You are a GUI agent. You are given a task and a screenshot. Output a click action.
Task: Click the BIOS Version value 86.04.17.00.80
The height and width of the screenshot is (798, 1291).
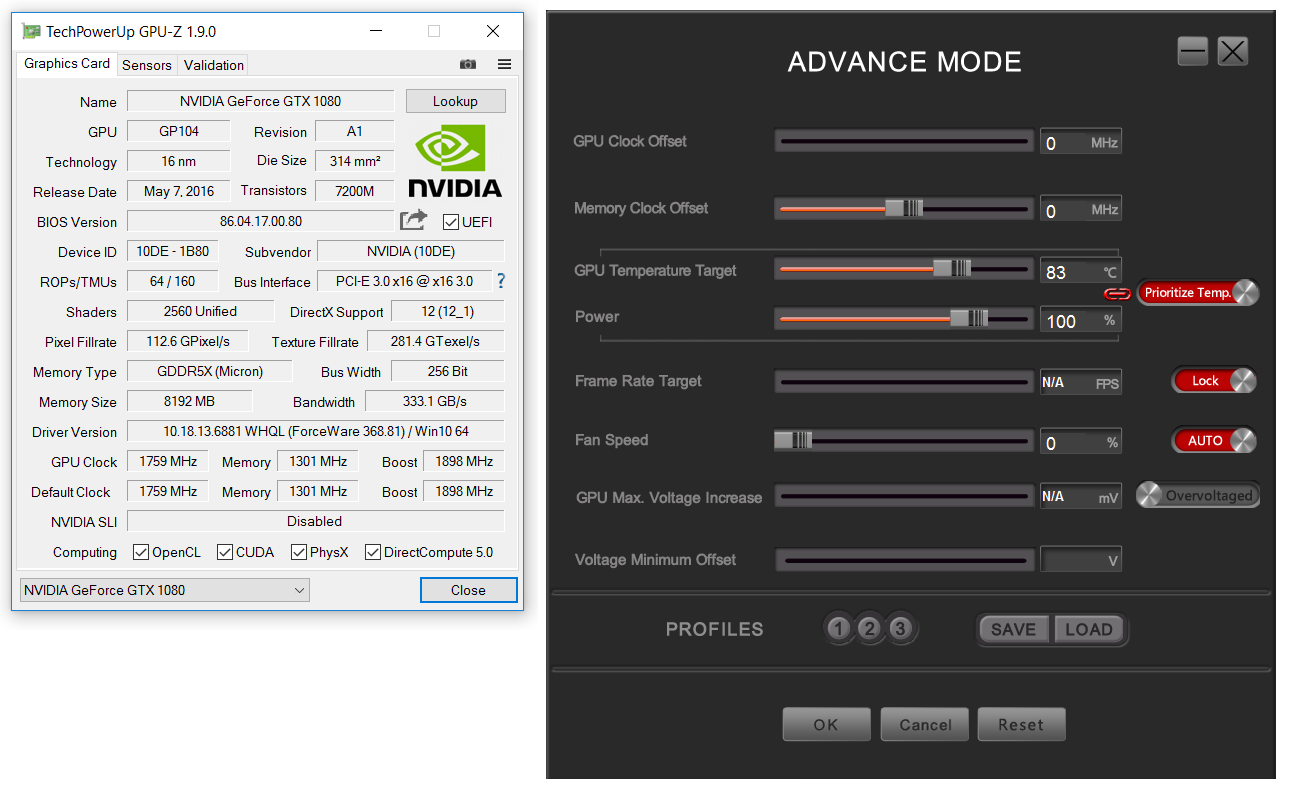coord(261,221)
